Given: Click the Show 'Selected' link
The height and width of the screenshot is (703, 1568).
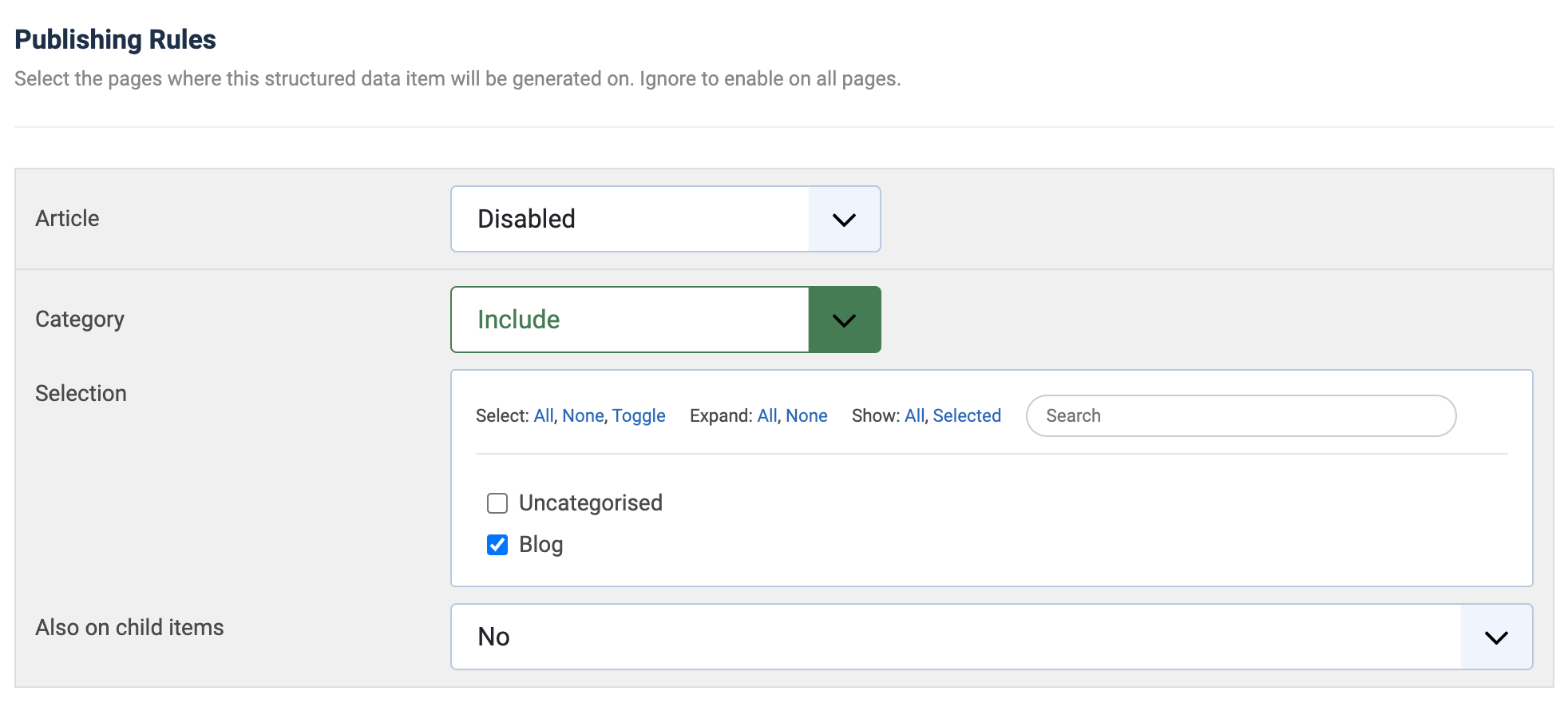Looking at the screenshot, I should click(967, 416).
